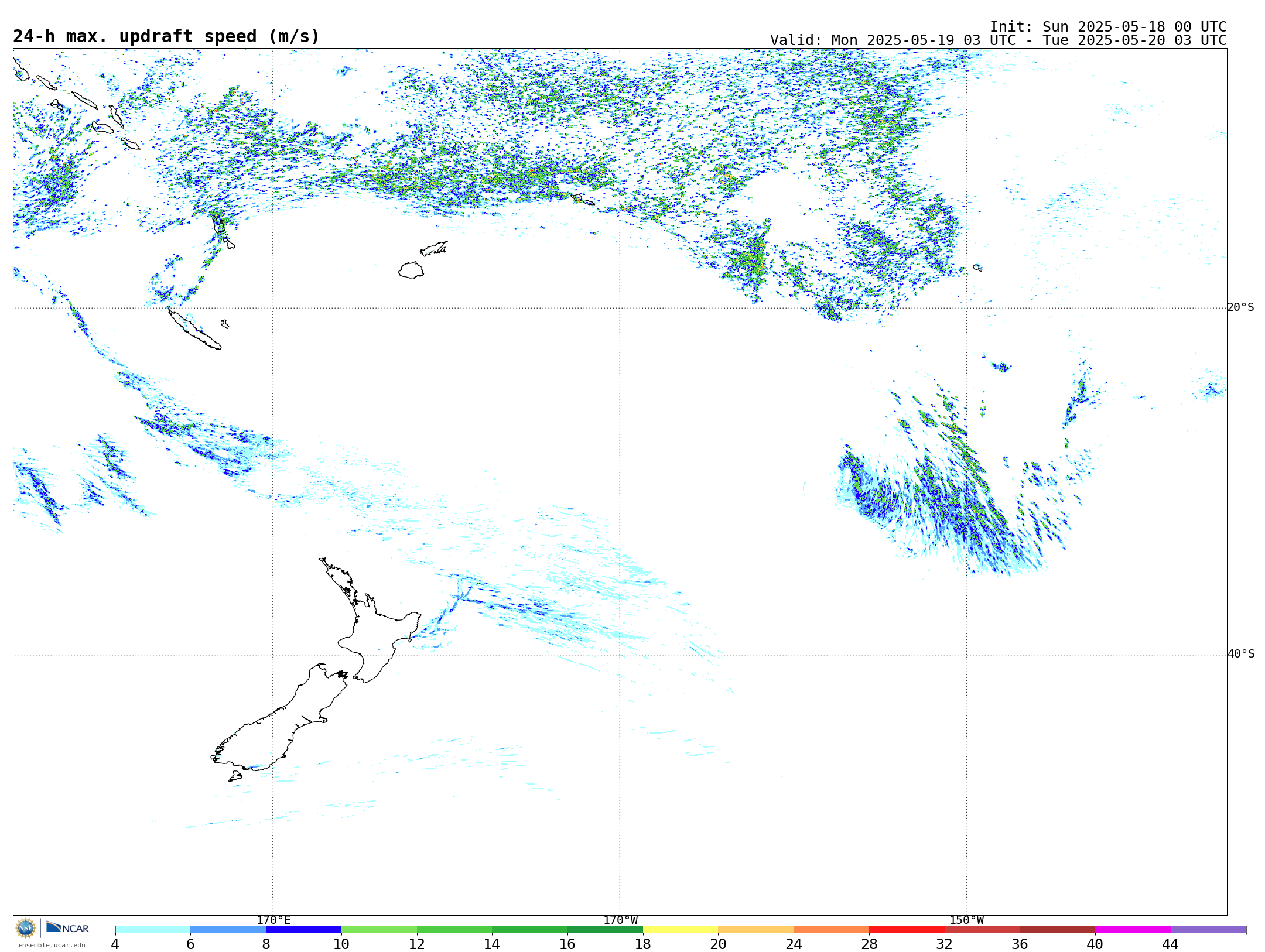Click the colorbar tick label 44

(x=1170, y=944)
